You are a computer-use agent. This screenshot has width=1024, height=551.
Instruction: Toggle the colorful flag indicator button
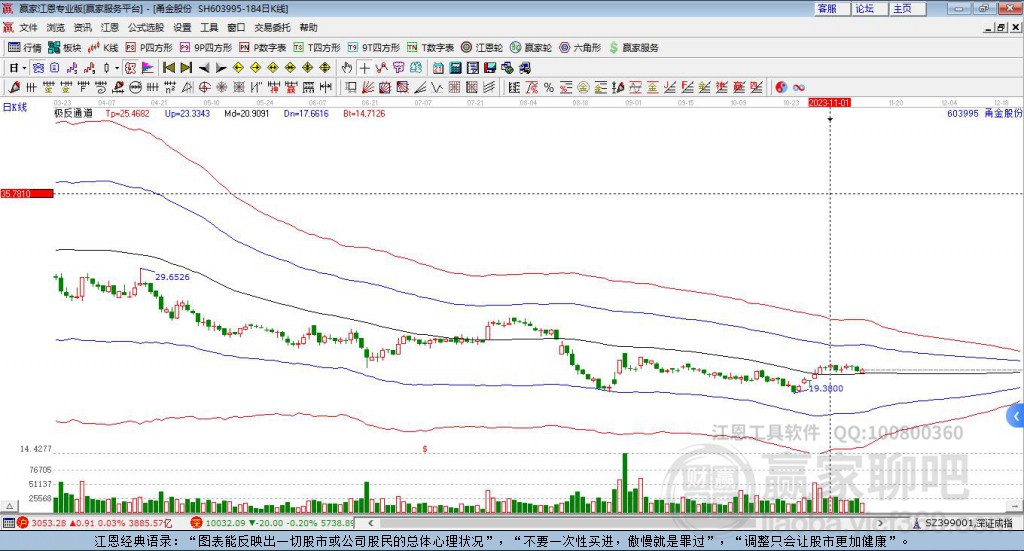(x=148, y=68)
